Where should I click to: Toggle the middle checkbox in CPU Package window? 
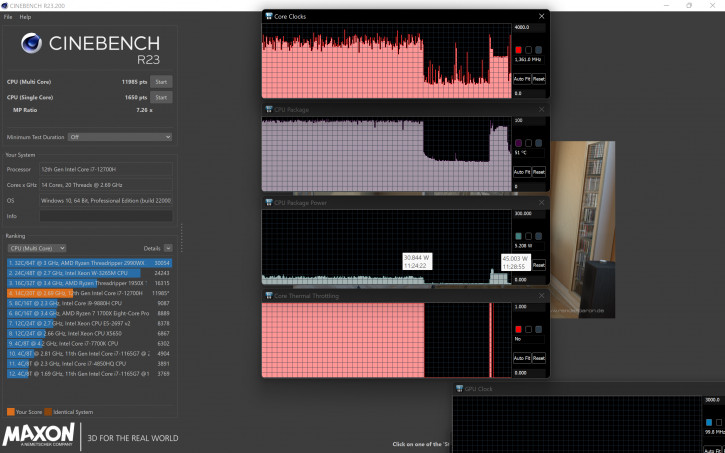[528, 143]
